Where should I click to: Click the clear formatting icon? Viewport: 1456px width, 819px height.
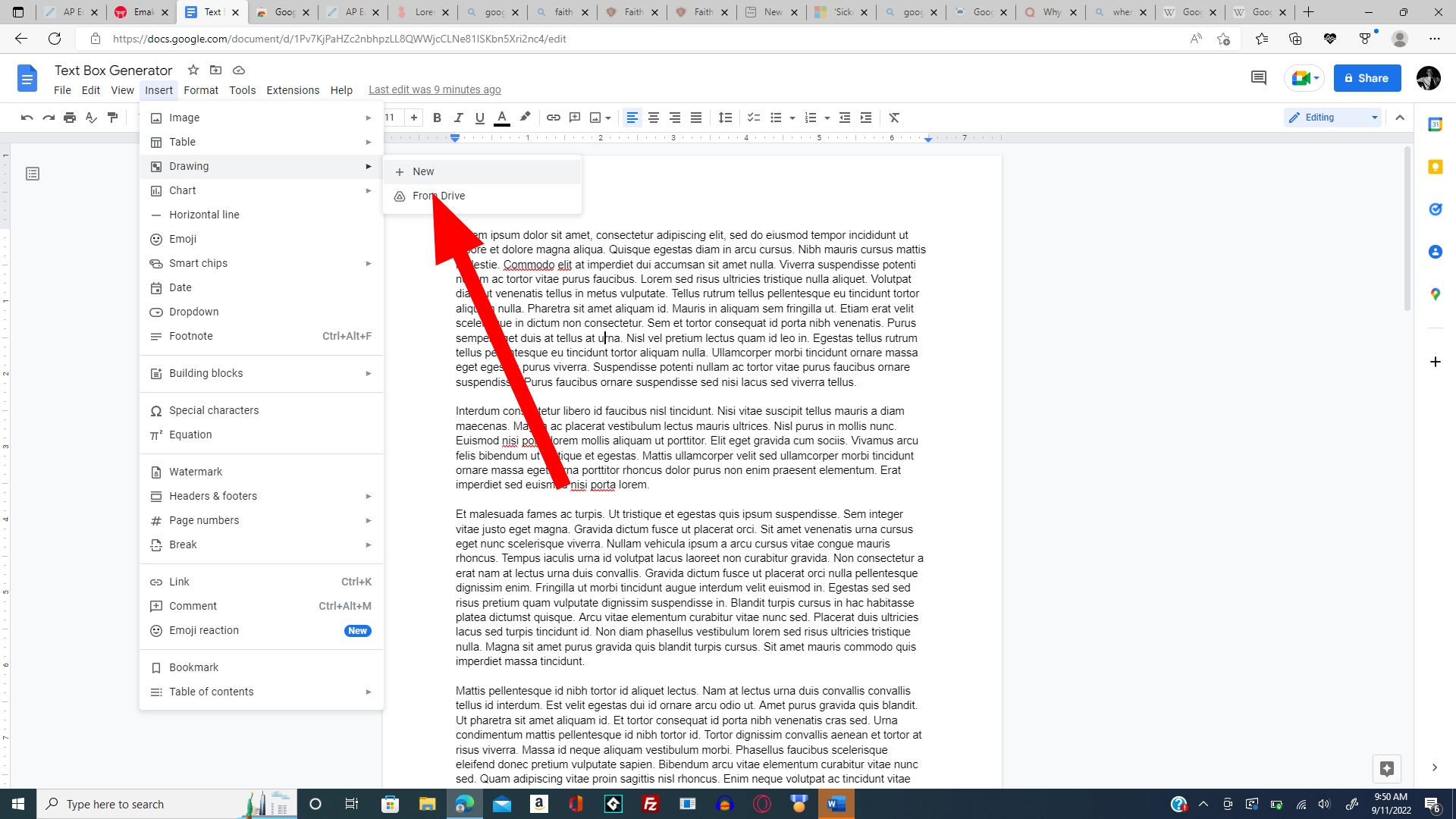pos(895,117)
